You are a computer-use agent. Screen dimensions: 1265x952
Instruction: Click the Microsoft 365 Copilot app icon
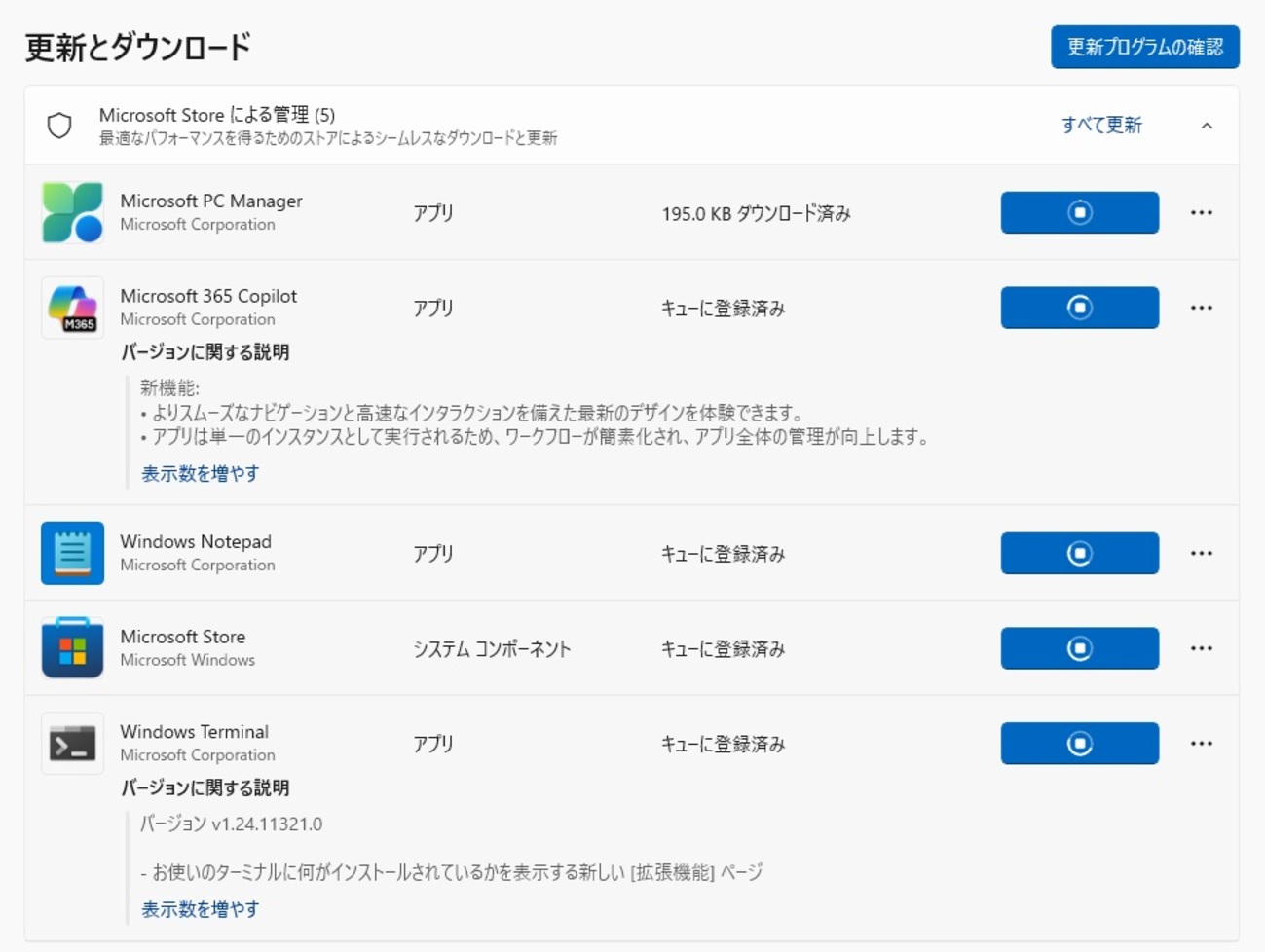[72, 308]
